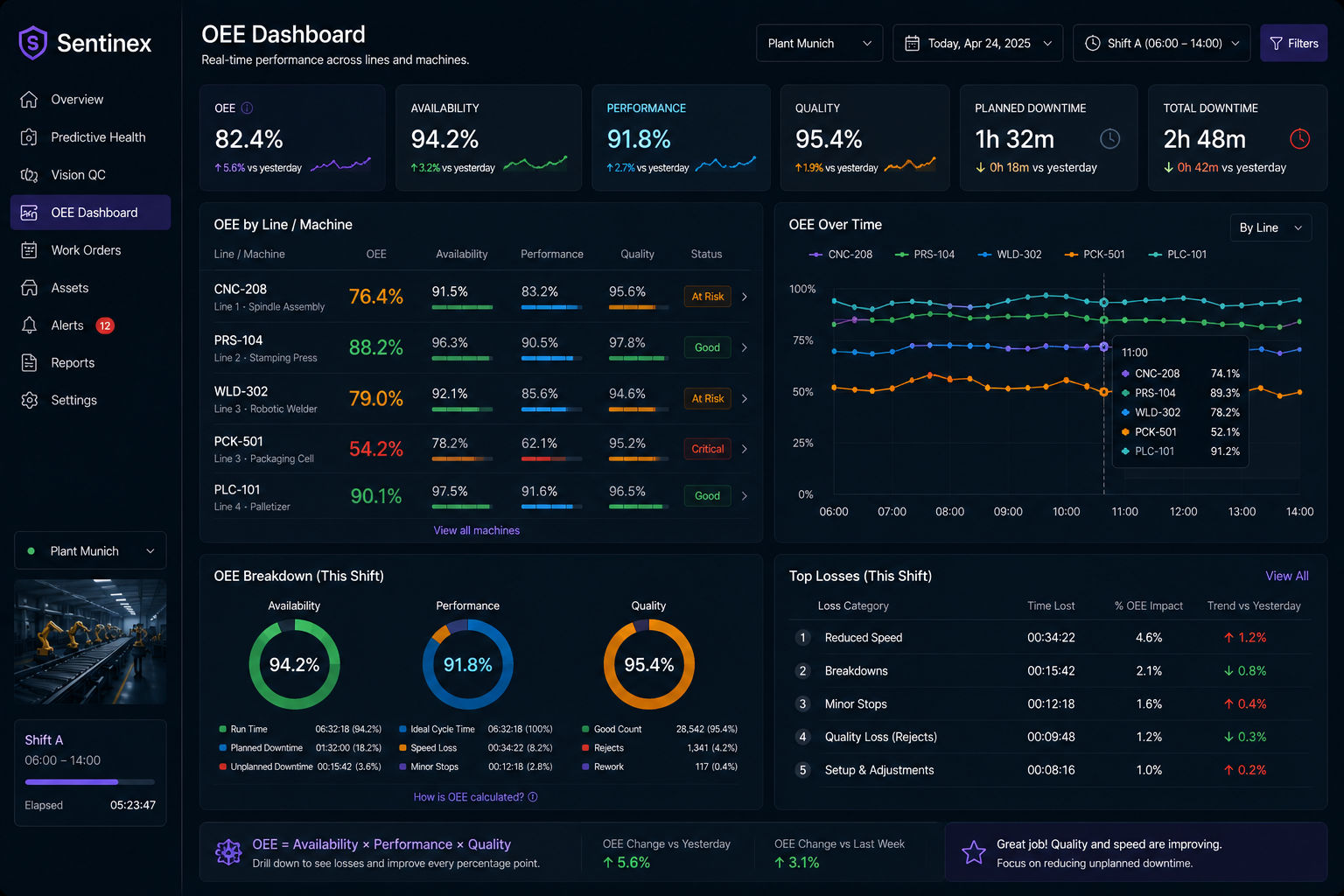
Task: Open the By Line chart grouping dropdown
Action: (x=1270, y=227)
